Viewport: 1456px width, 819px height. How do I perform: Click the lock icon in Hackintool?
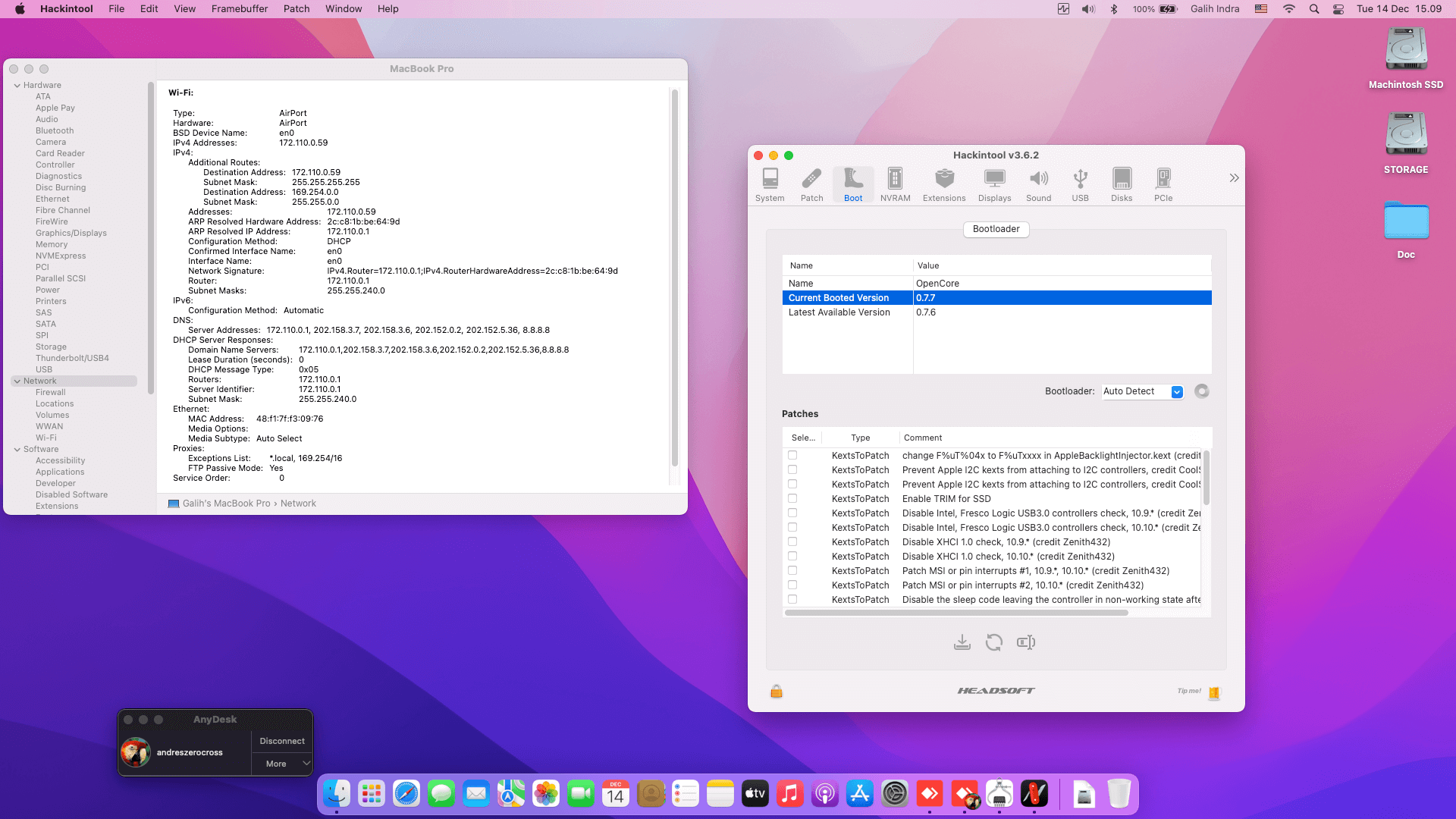tap(777, 691)
